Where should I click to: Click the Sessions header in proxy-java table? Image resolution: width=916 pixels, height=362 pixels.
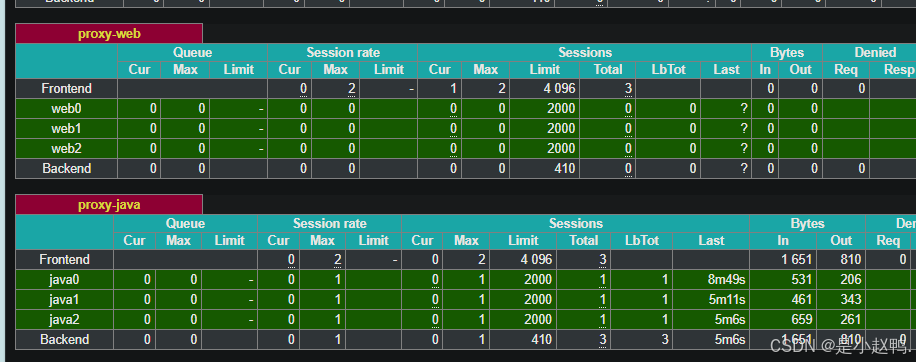tap(575, 224)
